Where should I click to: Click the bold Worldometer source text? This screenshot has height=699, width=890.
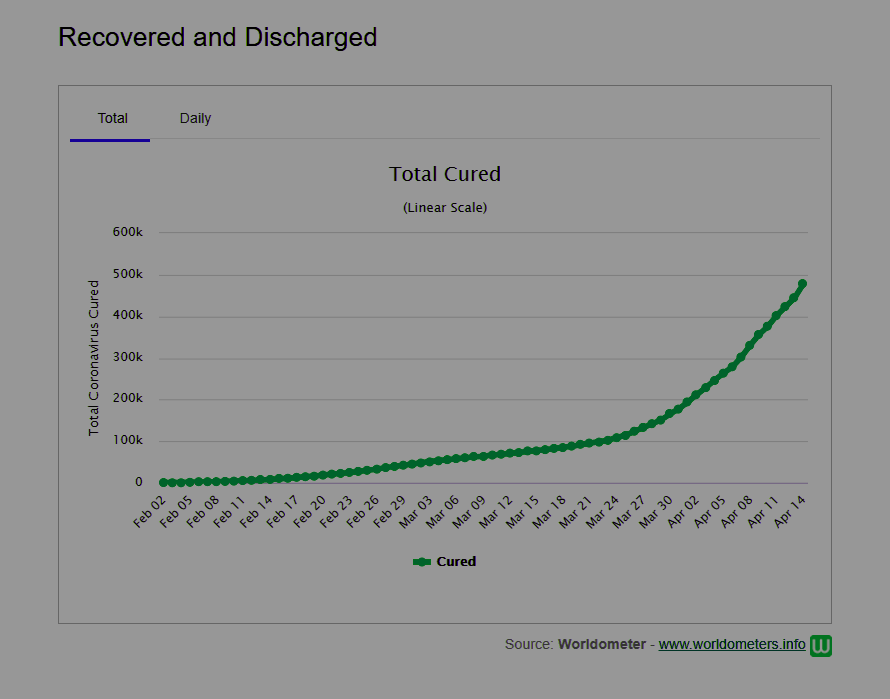point(601,644)
